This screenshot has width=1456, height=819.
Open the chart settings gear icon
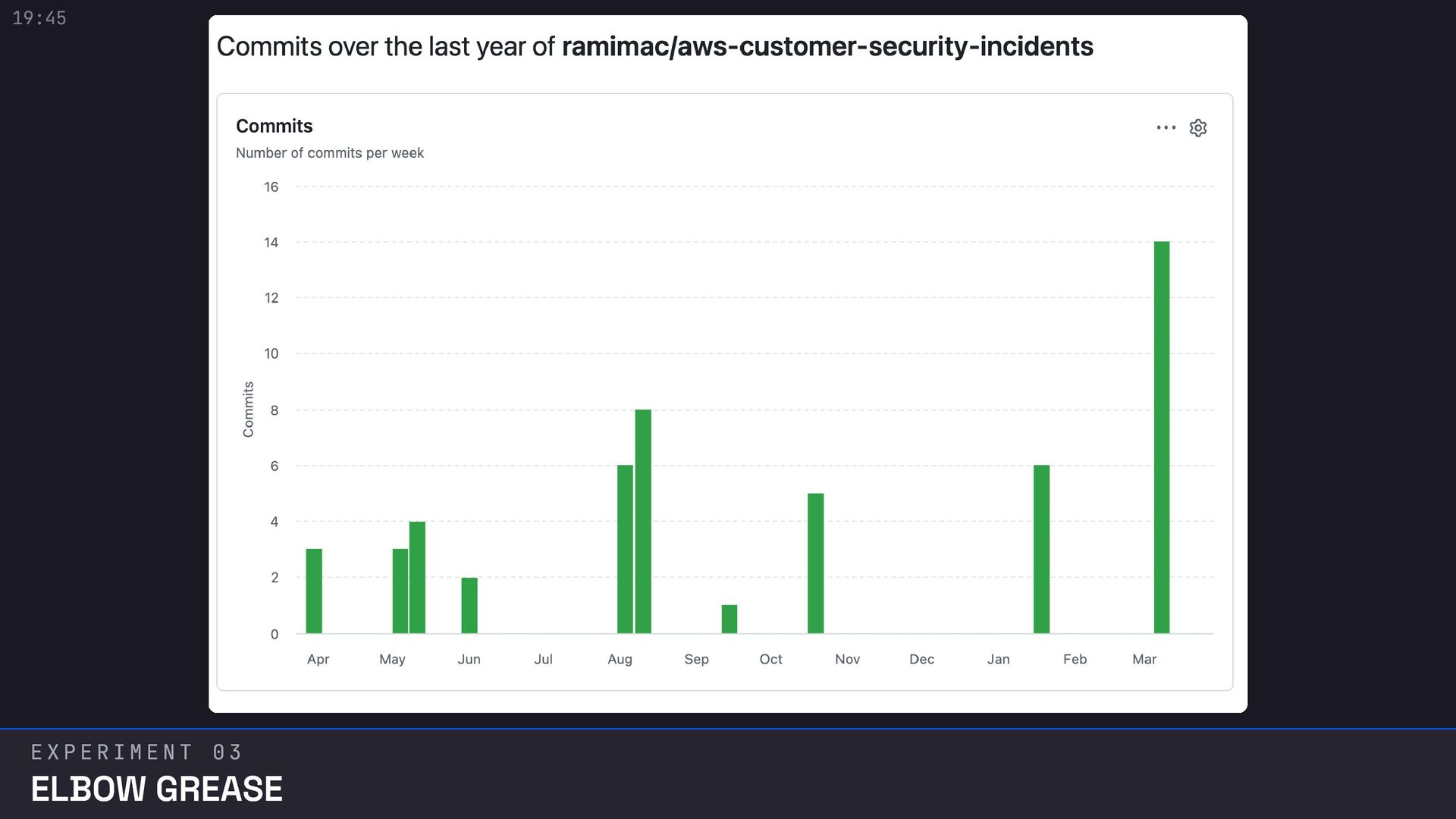(x=1197, y=127)
